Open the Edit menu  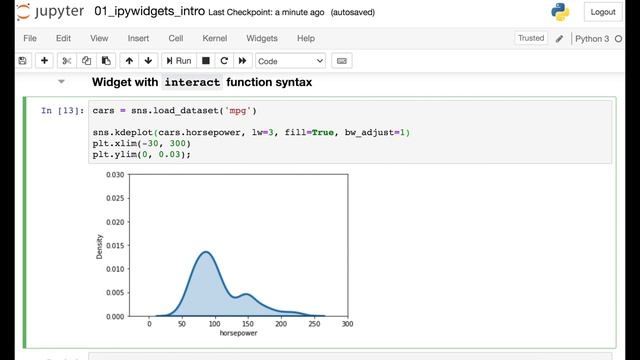pyautogui.click(x=63, y=38)
